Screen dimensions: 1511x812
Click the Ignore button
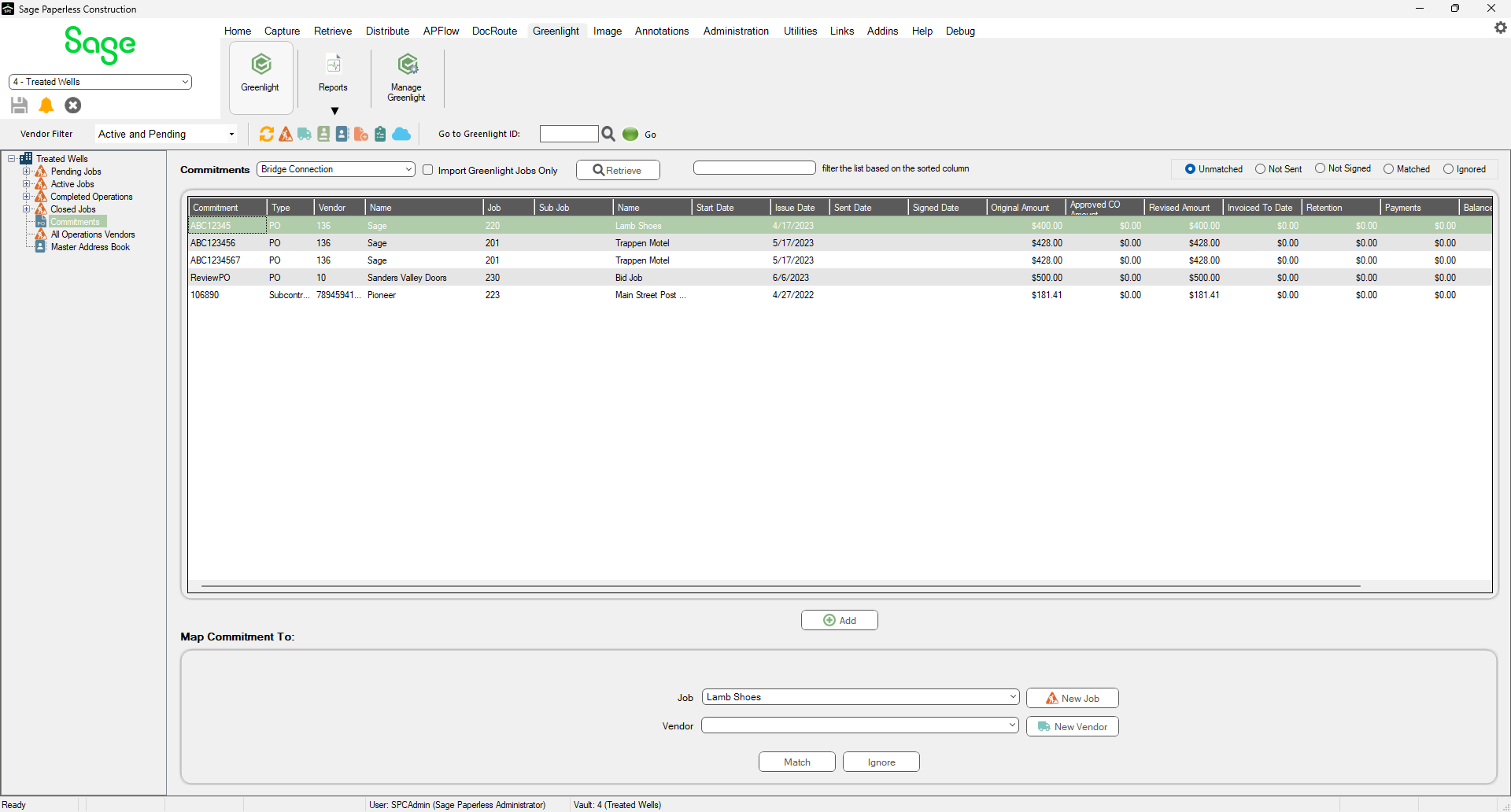click(x=881, y=762)
